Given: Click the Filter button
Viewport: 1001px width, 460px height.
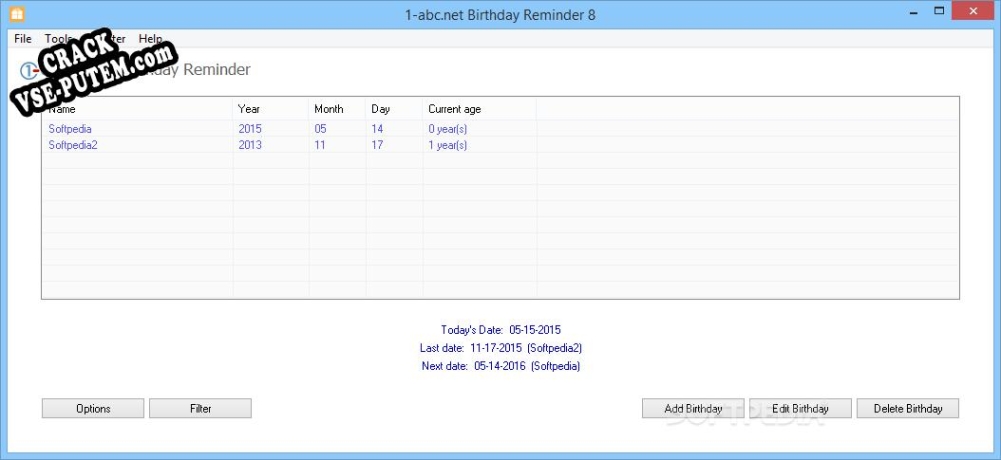Looking at the screenshot, I should pyautogui.click(x=200, y=408).
